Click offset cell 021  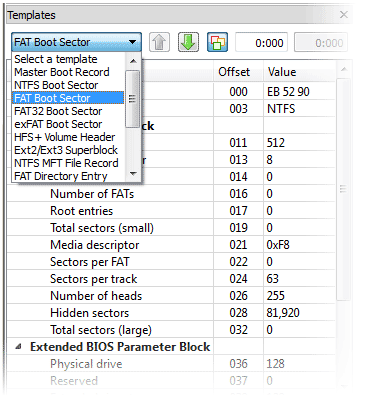coord(238,245)
